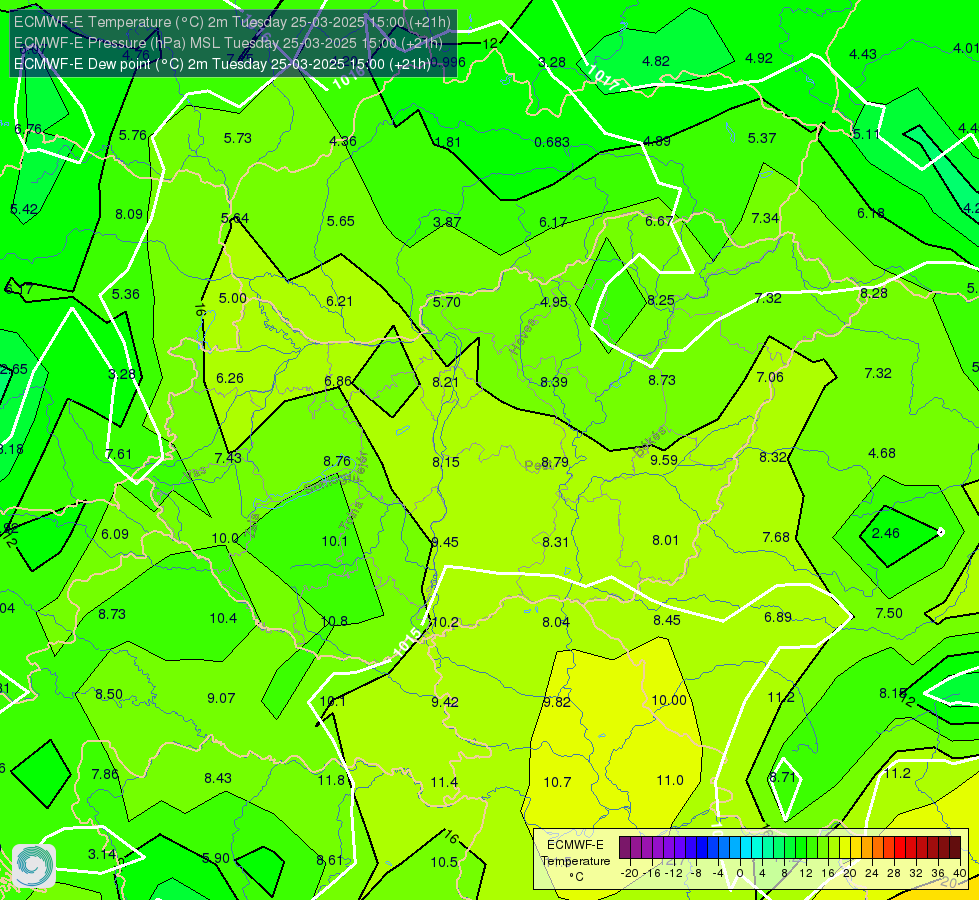Click the dew point value 6.21
The width and height of the screenshot is (979, 900).
point(339,301)
